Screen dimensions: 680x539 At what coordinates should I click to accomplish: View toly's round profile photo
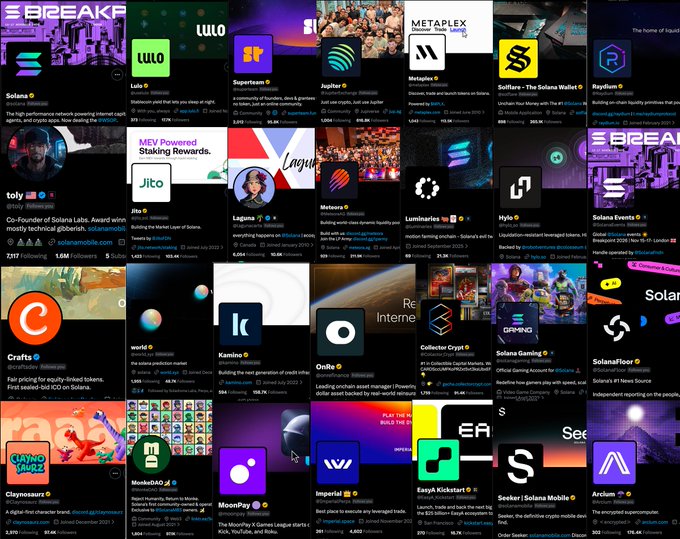pyautogui.click(x=37, y=153)
